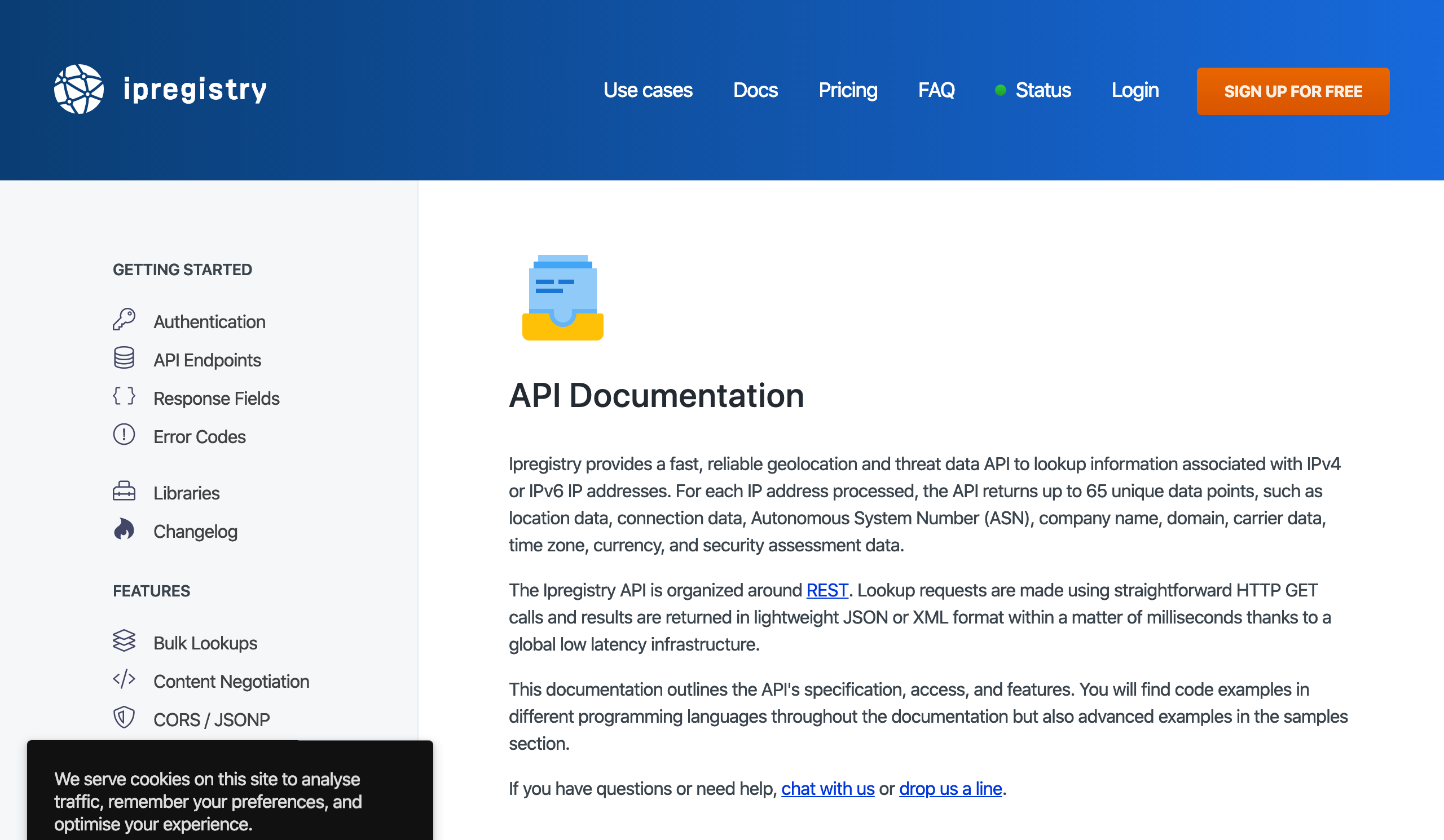This screenshot has height=840, width=1444.
Task: Open the Error Codes section
Action: pos(200,437)
